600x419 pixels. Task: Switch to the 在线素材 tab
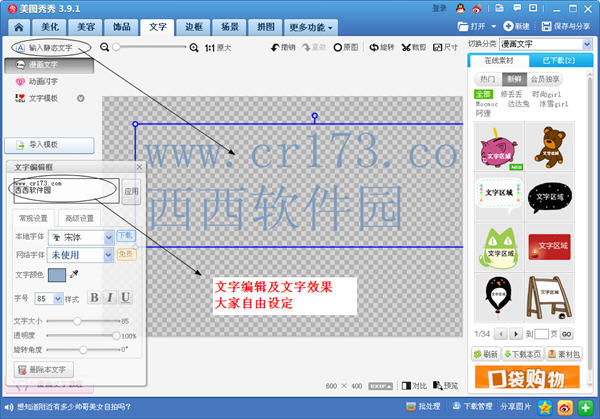499,60
